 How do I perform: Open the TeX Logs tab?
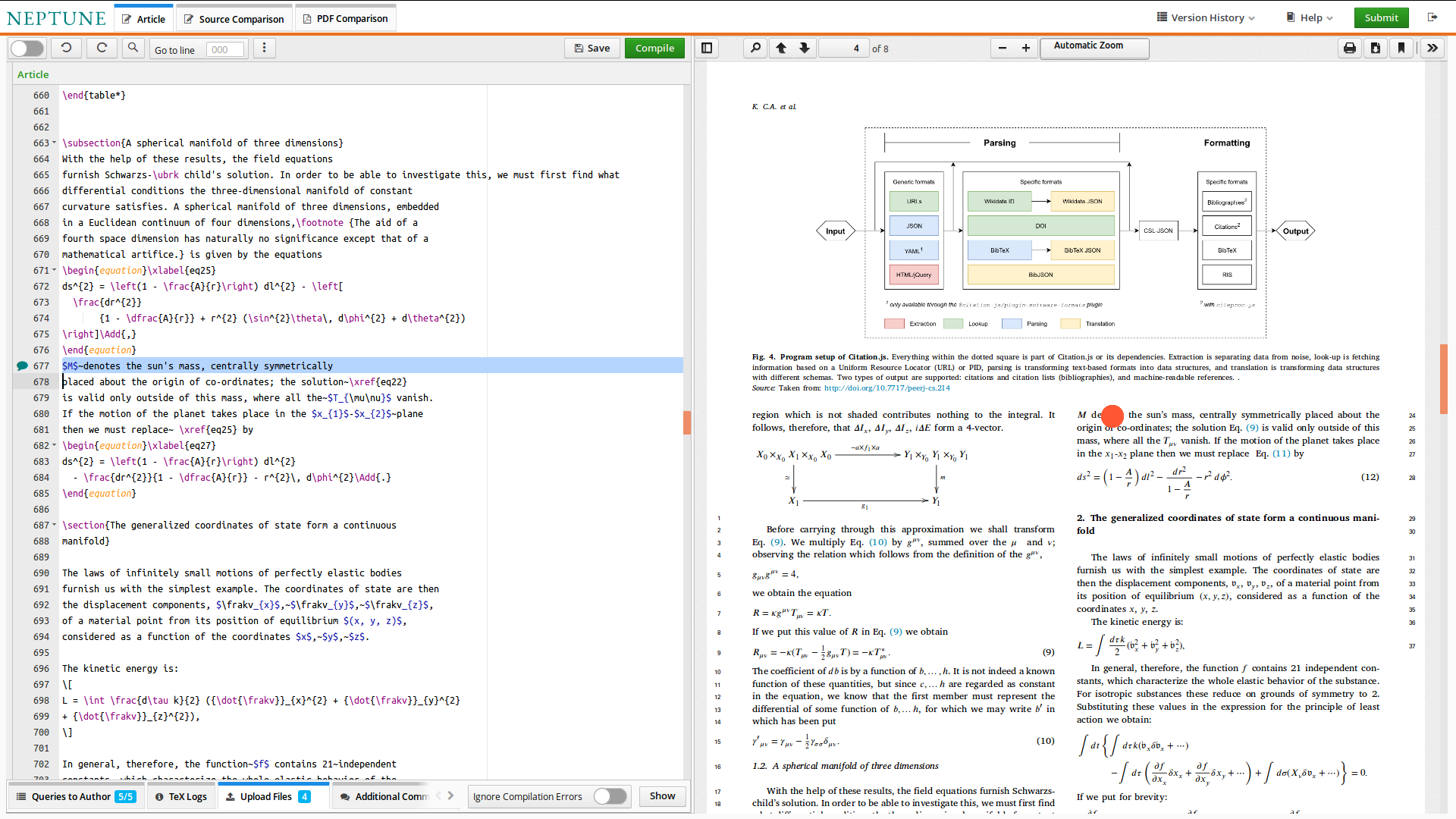(x=180, y=796)
